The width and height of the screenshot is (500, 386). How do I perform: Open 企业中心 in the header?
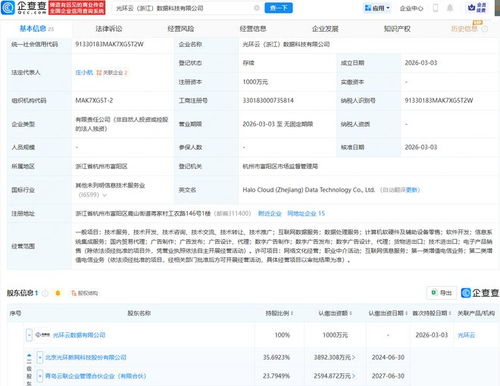tap(411, 8)
